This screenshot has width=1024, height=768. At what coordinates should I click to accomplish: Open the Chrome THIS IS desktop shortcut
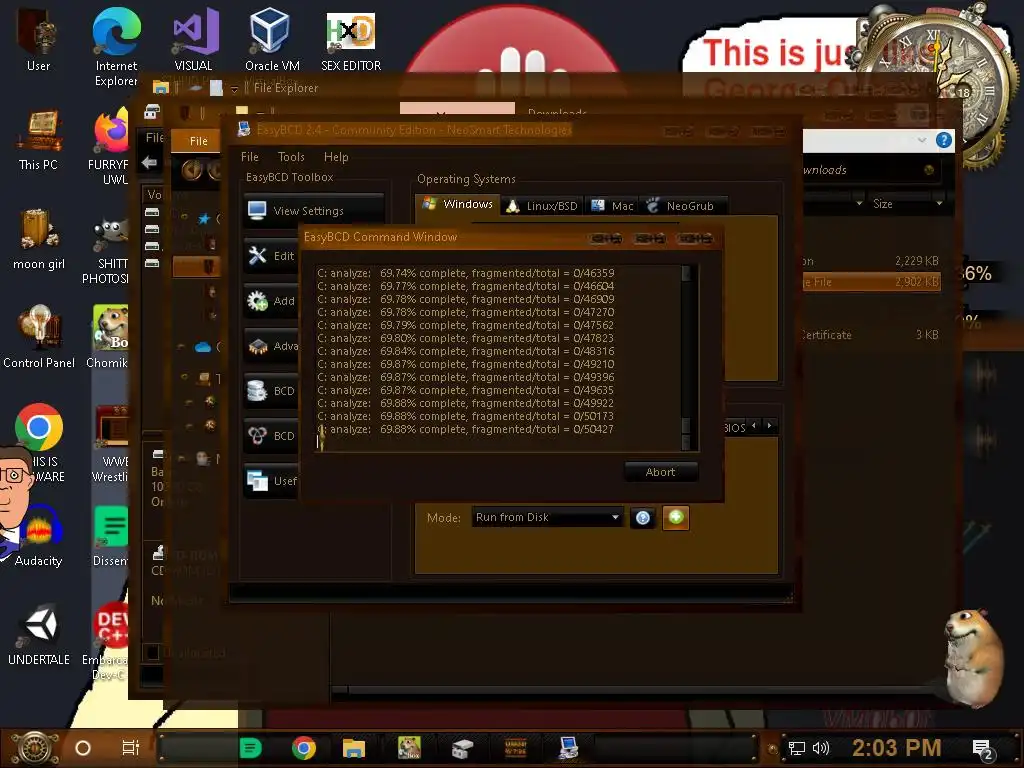(x=39, y=443)
